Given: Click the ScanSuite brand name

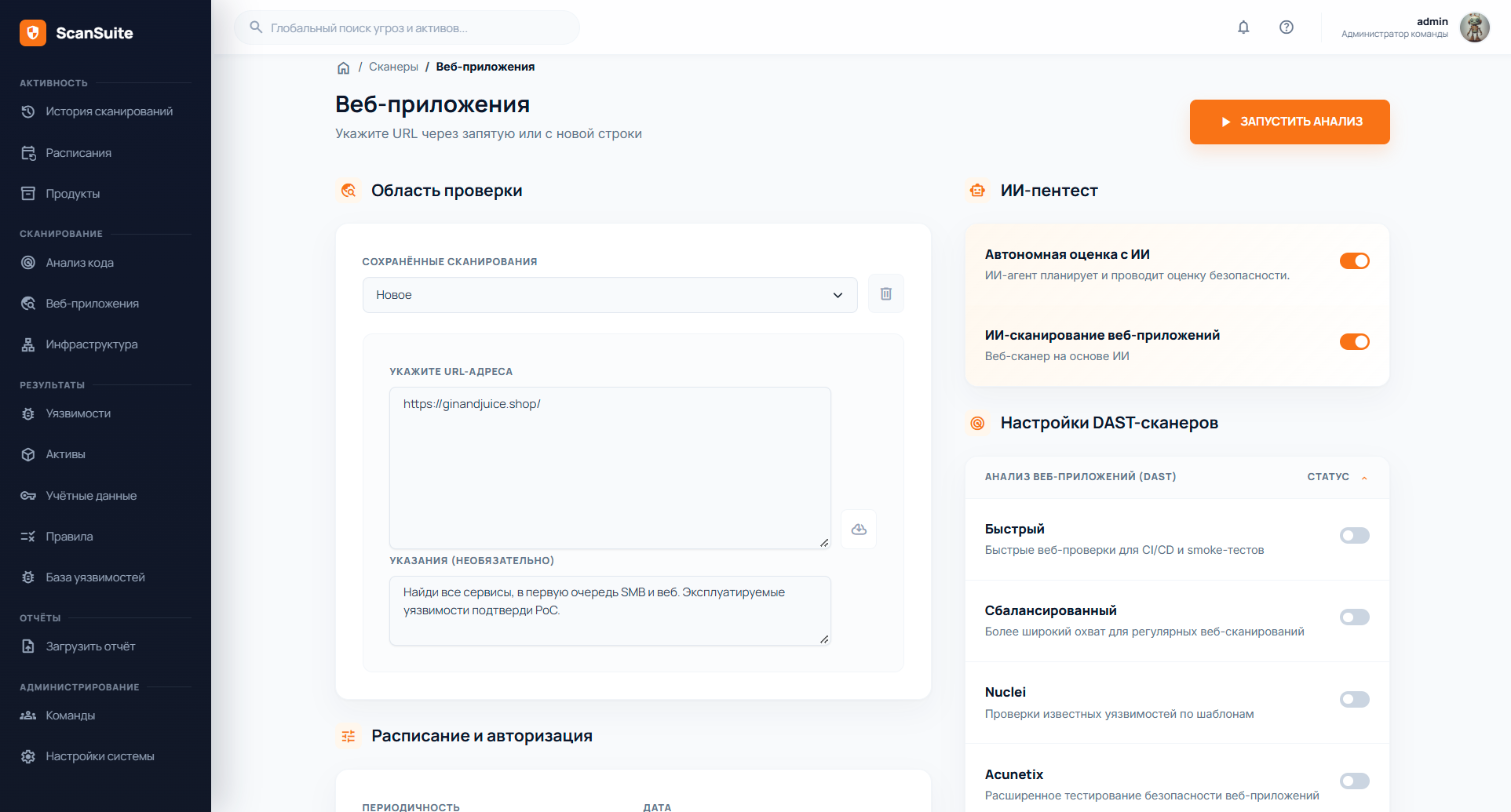Looking at the screenshot, I should (94, 33).
